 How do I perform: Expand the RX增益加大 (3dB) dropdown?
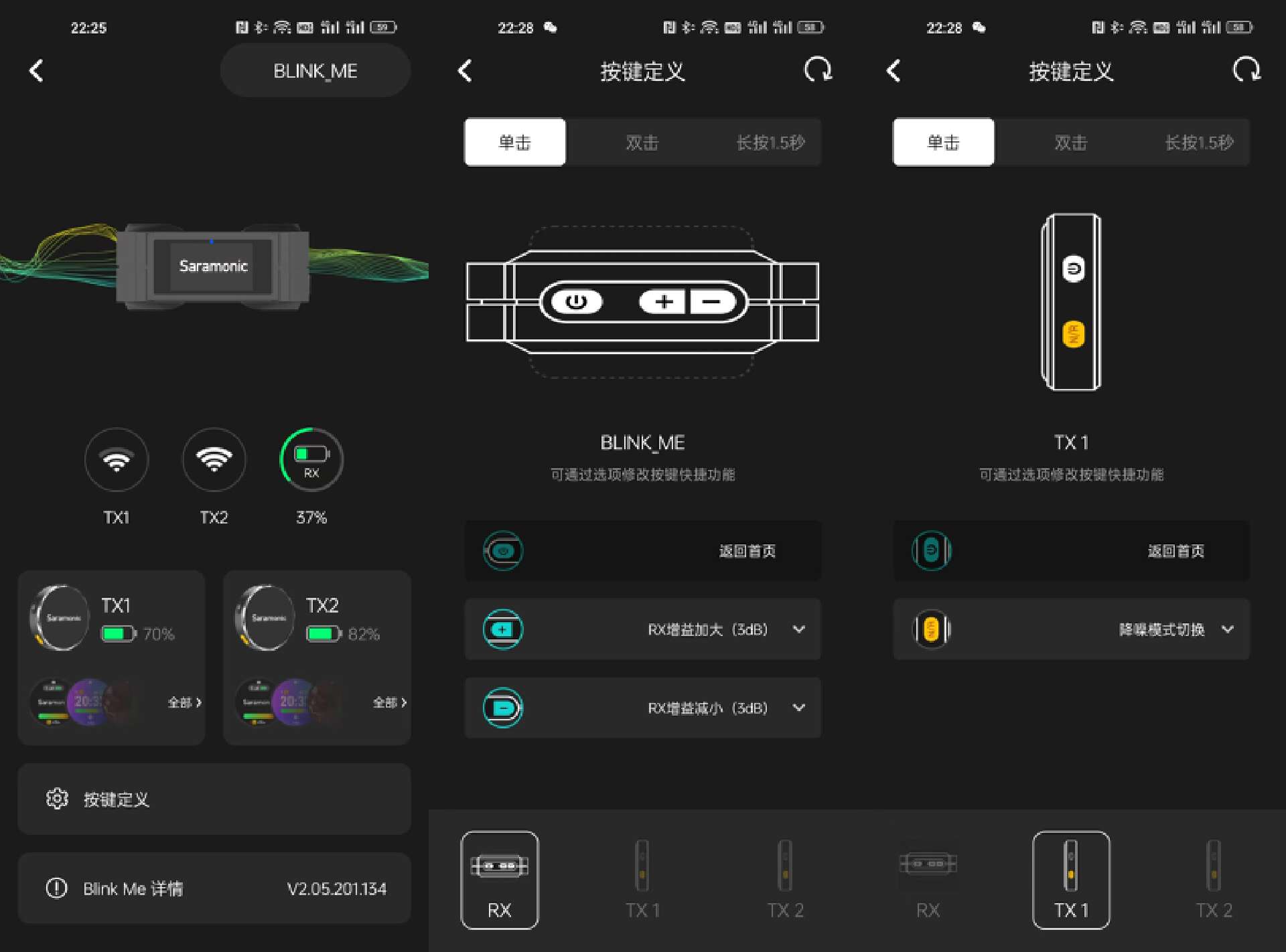click(798, 629)
